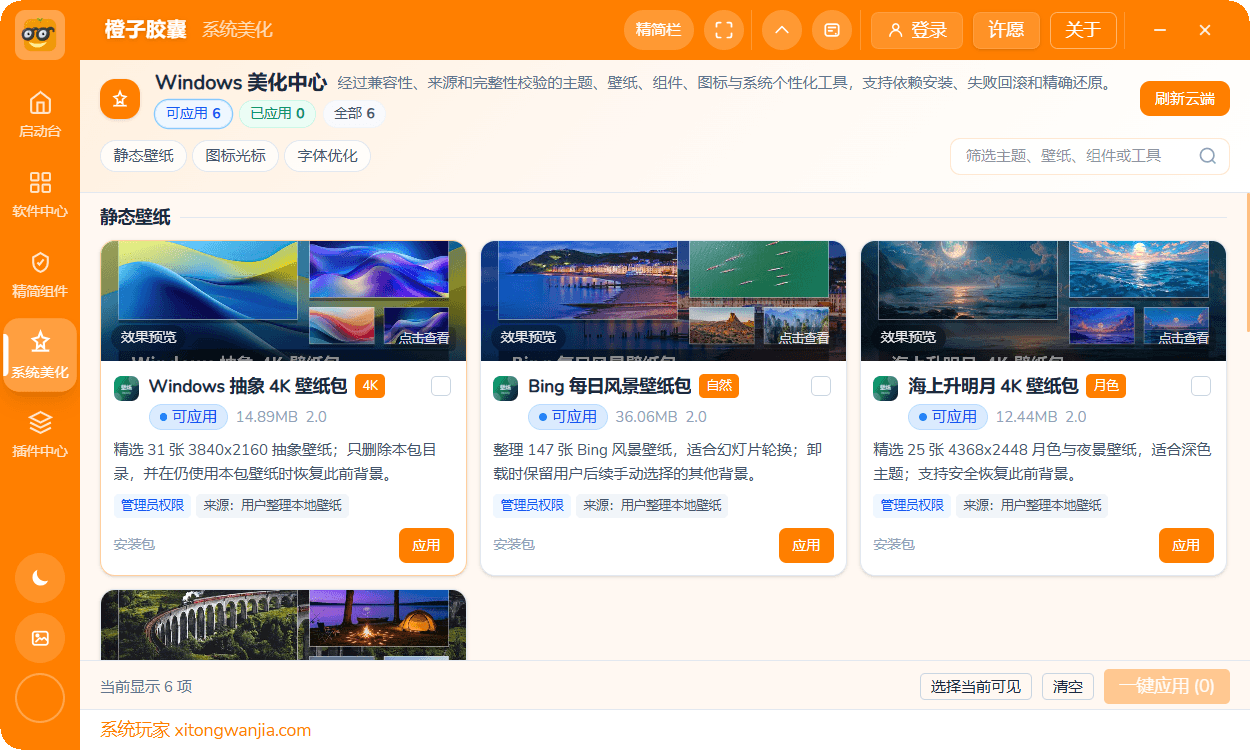1250x750 pixels.
Task: Open the 精简组件 shield sidebar item
Action: point(40,274)
